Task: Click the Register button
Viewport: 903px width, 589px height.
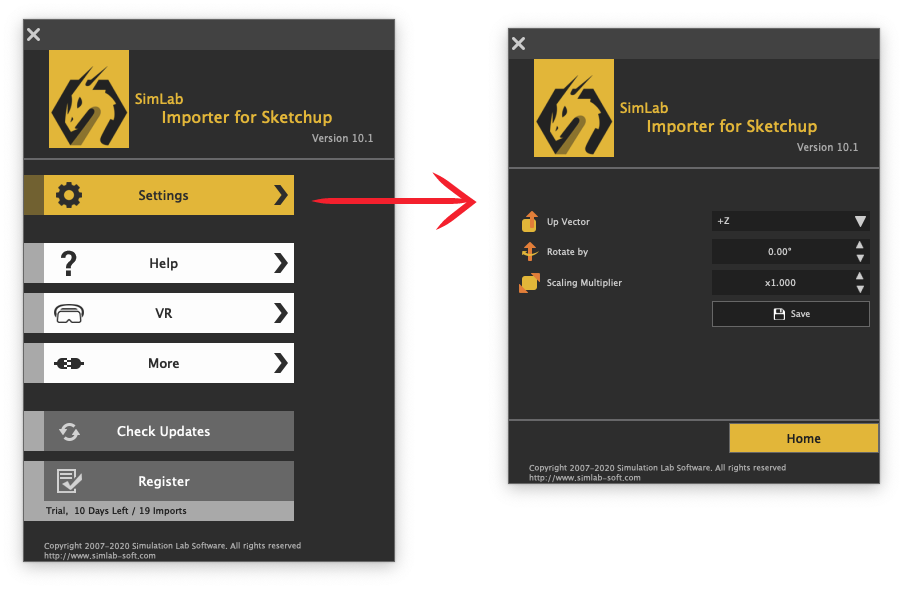Action: tap(159, 481)
